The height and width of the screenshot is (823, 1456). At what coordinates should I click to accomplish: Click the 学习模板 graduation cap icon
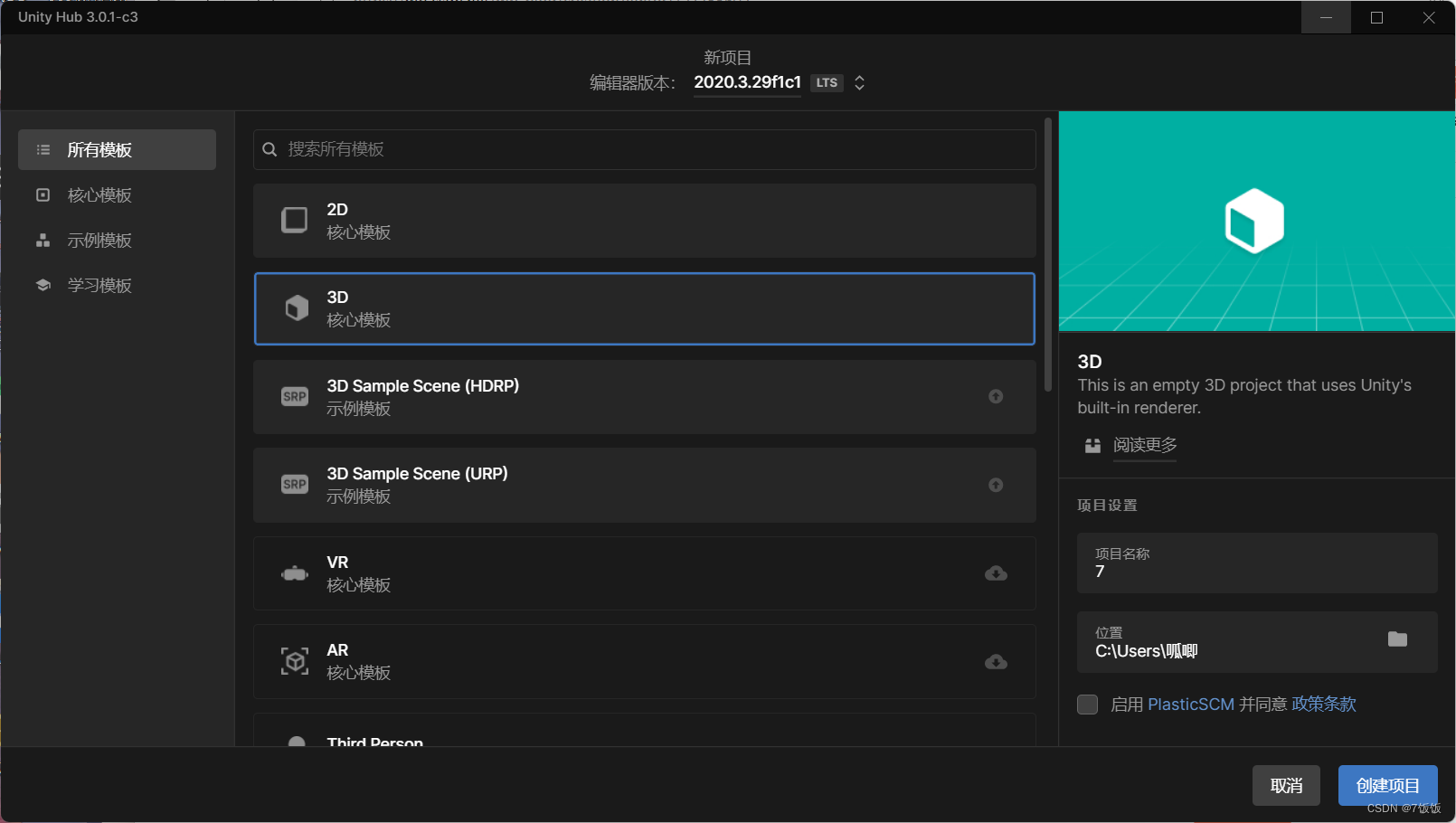point(43,286)
